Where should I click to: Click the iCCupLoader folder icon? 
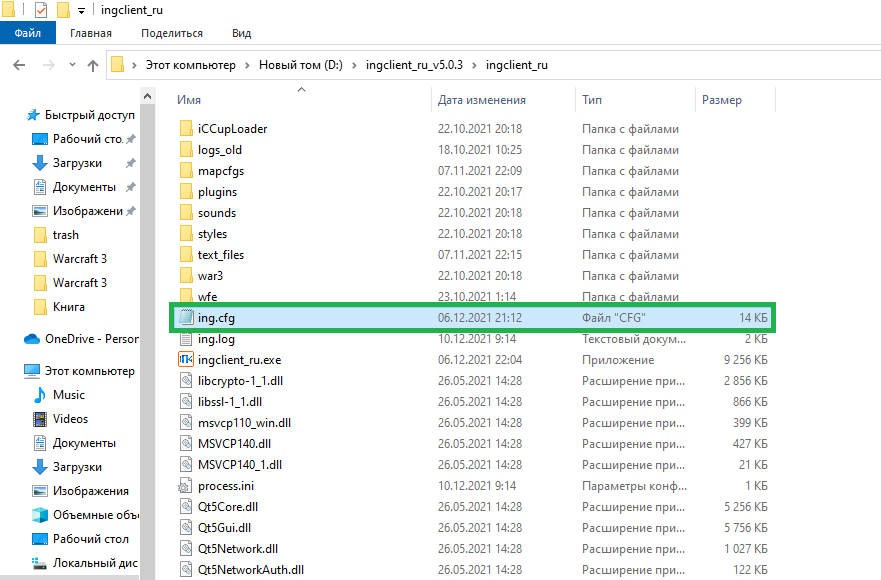point(185,129)
